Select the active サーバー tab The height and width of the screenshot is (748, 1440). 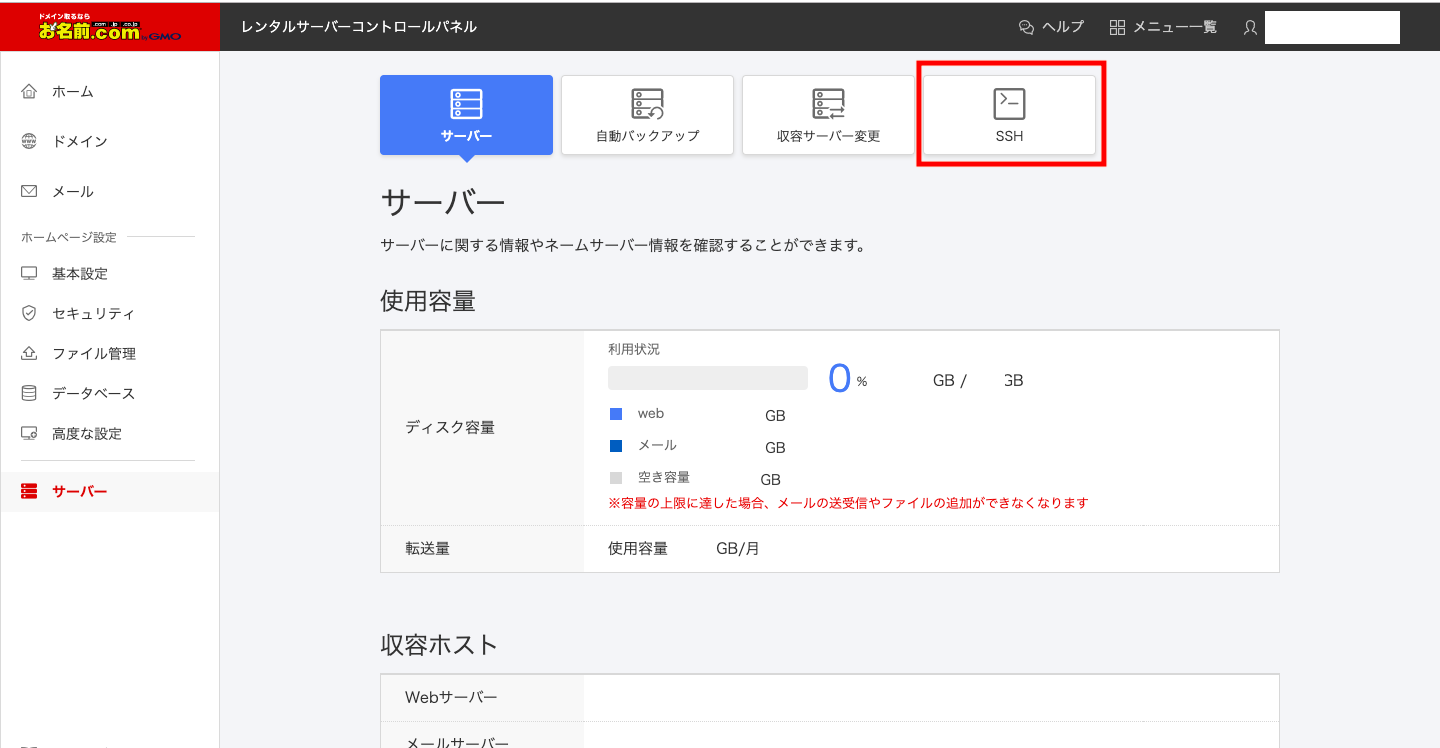tap(466, 115)
